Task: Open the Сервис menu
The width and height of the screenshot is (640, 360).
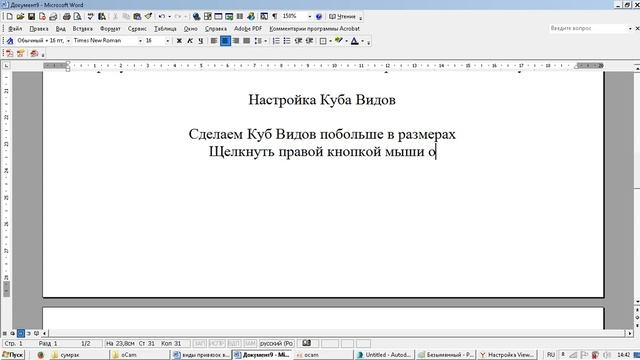Action: coord(137,29)
